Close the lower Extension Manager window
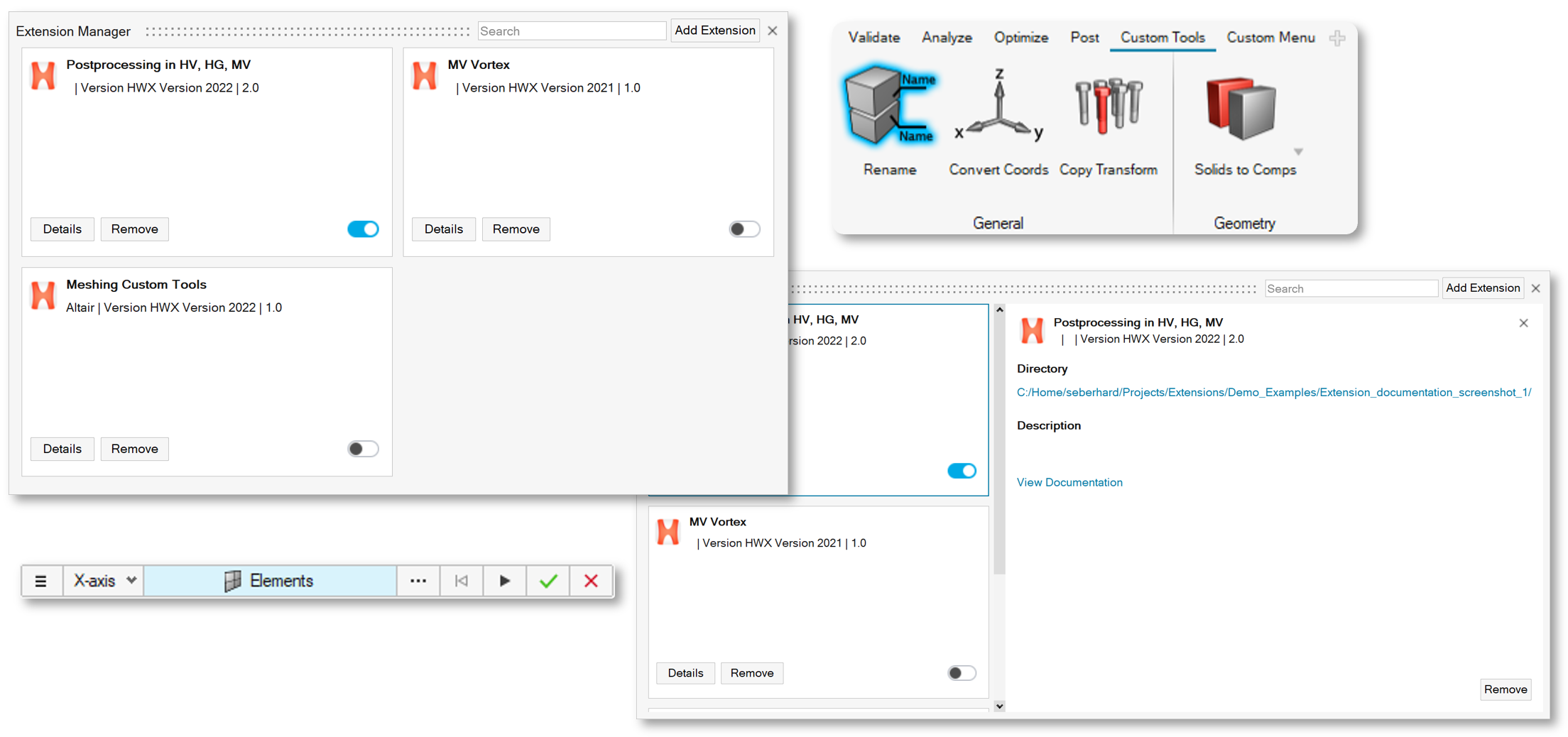1568x737 pixels. (x=1536, y=288)
